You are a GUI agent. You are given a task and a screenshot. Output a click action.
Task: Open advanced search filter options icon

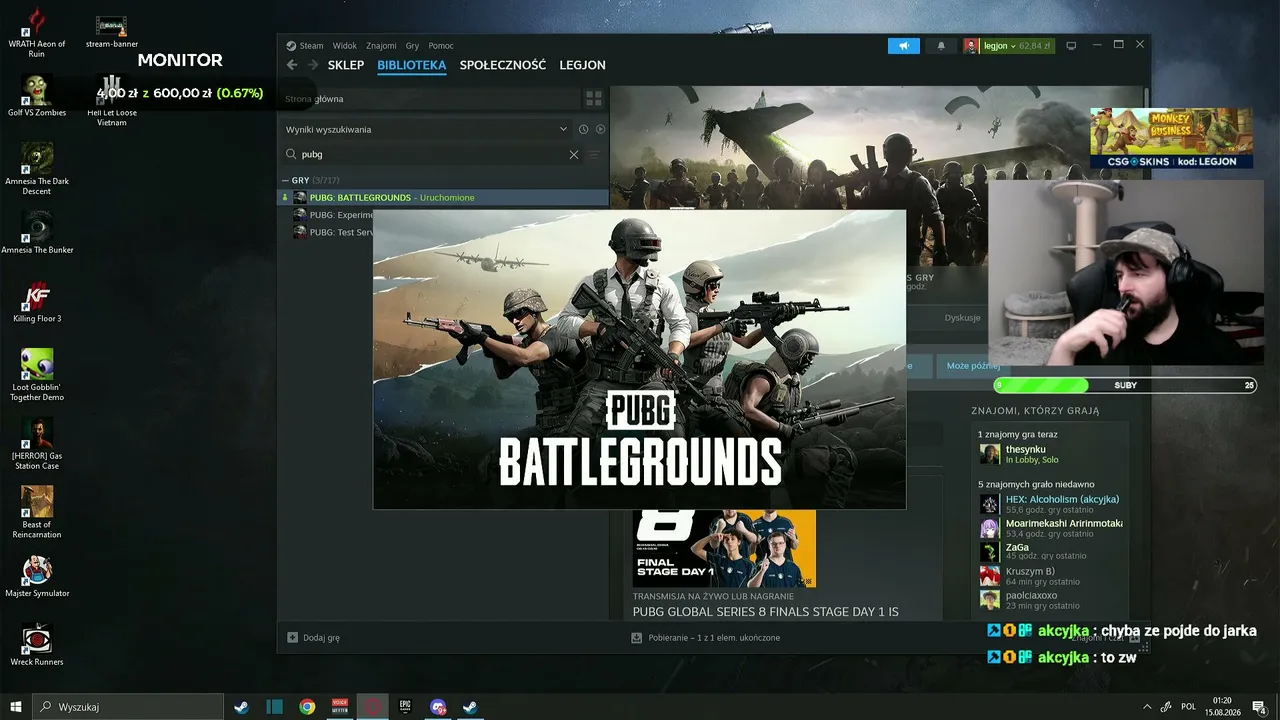pyautogui.click(x=594, y=155)
